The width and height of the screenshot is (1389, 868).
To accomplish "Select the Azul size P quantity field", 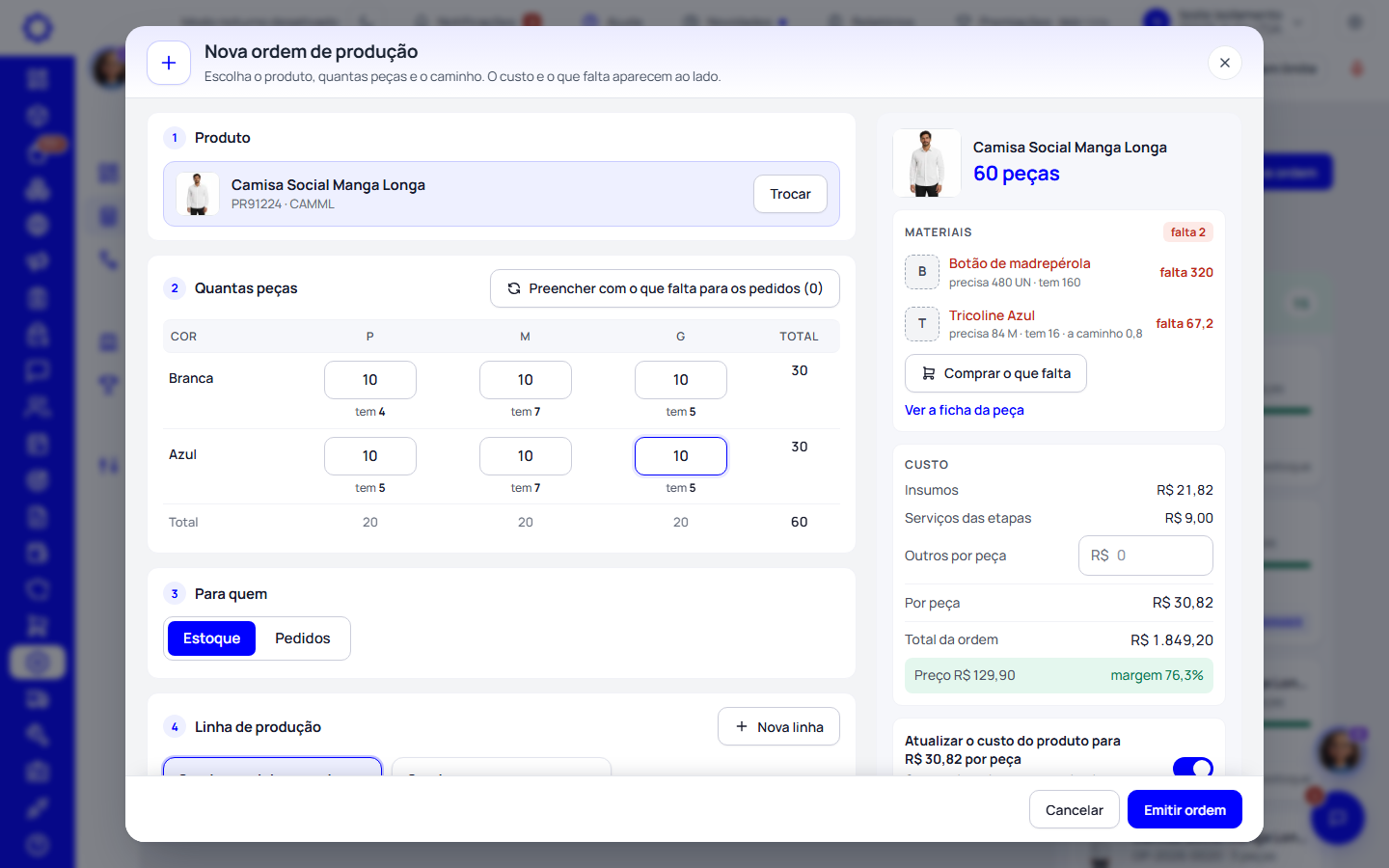I will pyautogui.click(x=370, y=456).
